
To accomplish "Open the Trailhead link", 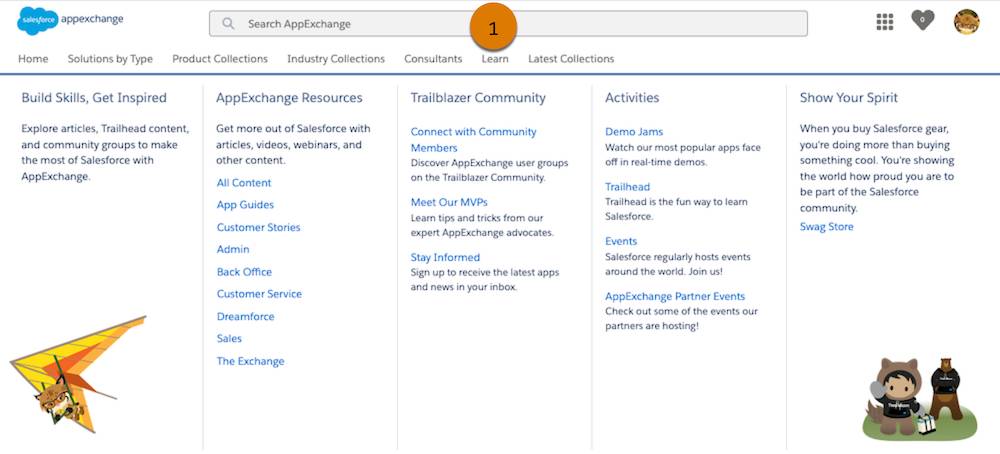I will click(628, 187).
